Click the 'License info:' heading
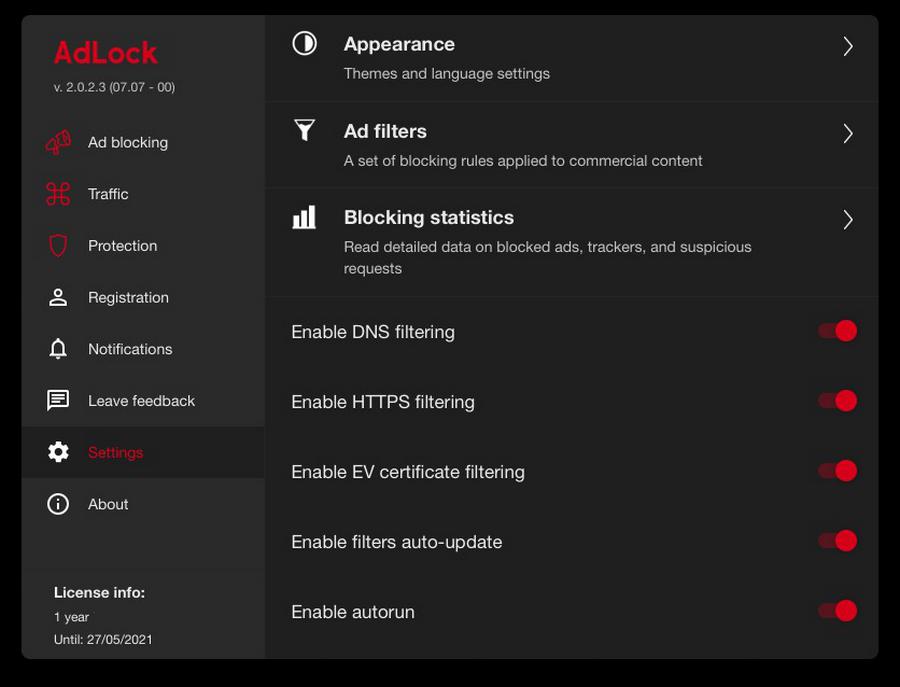900x687 pixels. click(x=99, y=592)
